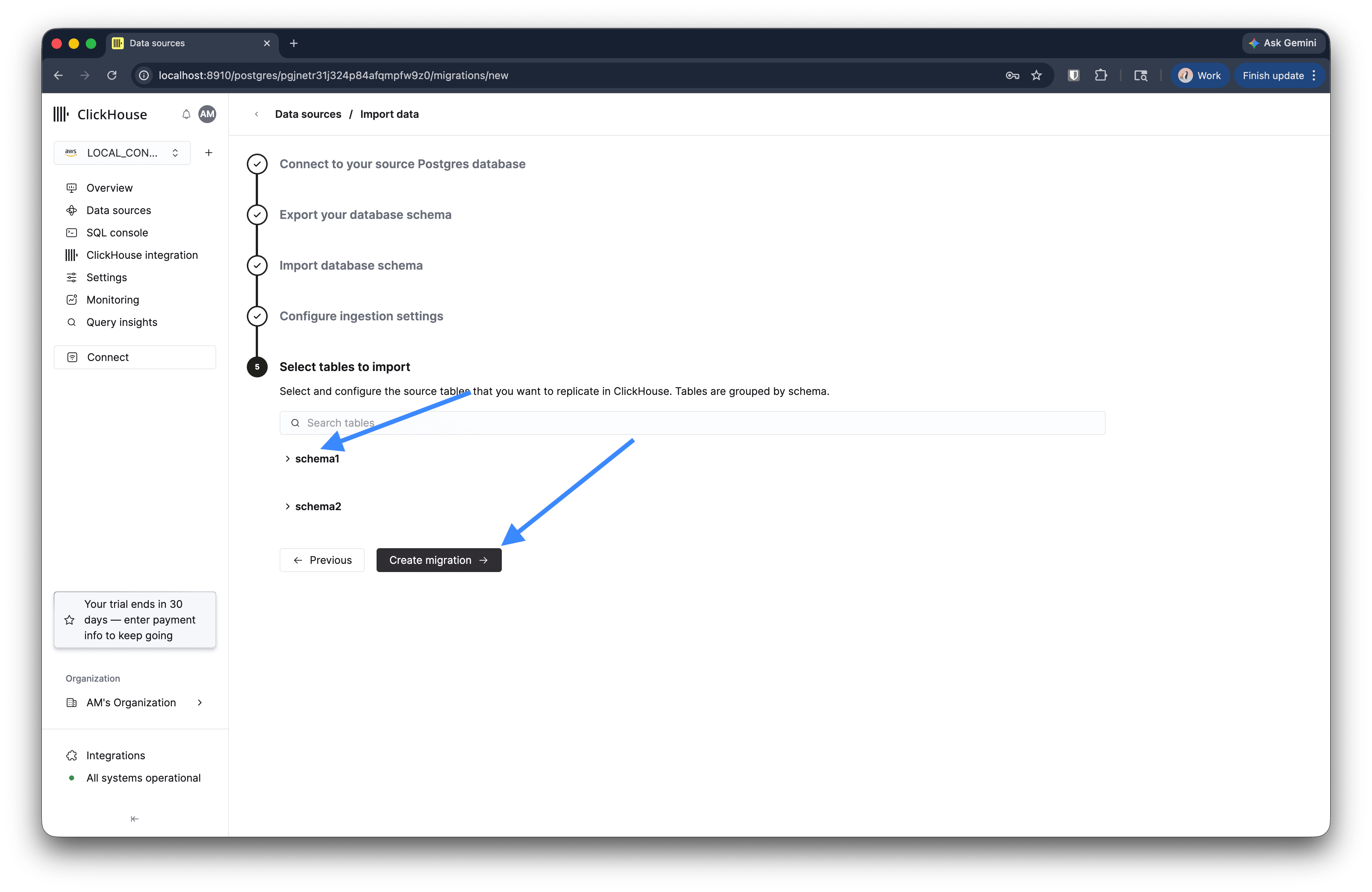Viewport: 1372px width, 892px height.
Task: Open Work profile menu
Action: pyautogui.click(x=1200, y=76)
